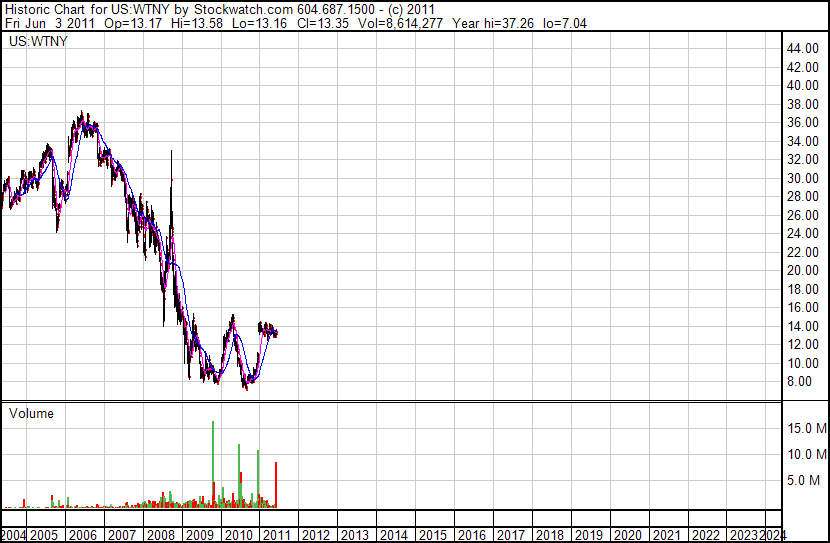This screenshot has width=830, height=543.
Task: Click the 44.00 price axis label
Action: (804, 48)
